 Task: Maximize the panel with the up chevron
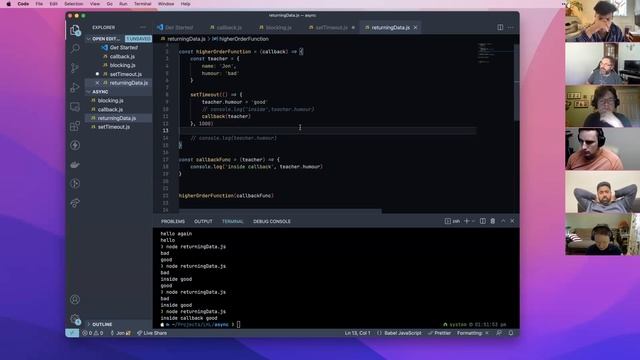click(x=503, y=221)
